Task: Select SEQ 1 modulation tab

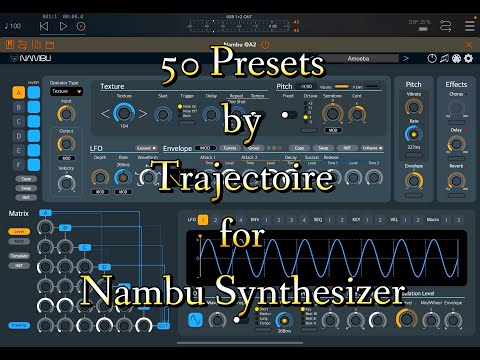Action: click(x=329, y=220)
